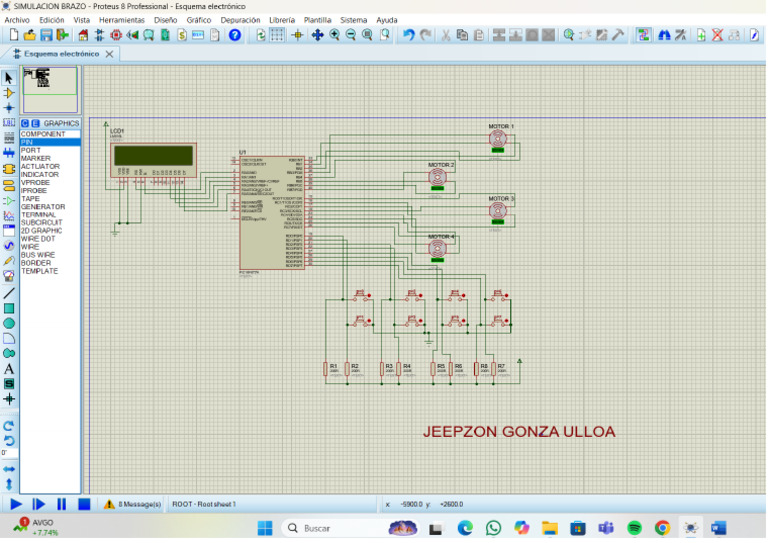Open the Windows Start menu
Viewport: 768px width, 543px height.
pos(265,528)
